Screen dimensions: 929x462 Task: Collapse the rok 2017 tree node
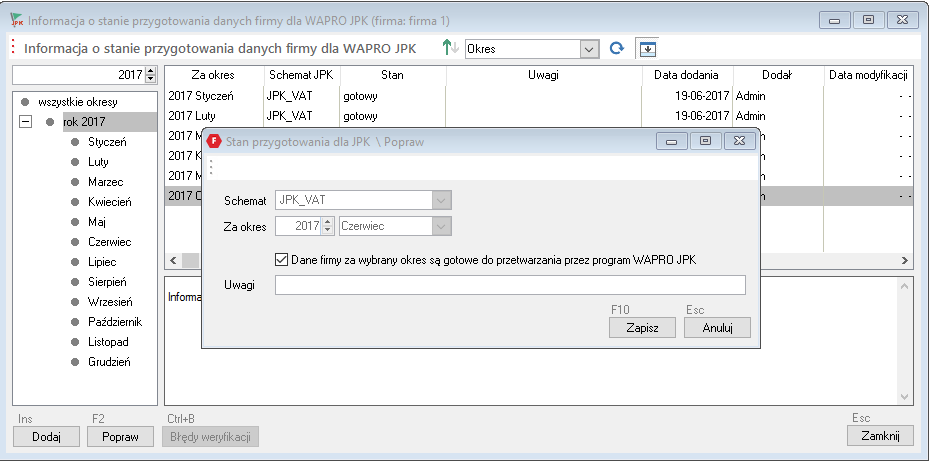(25, 122)
